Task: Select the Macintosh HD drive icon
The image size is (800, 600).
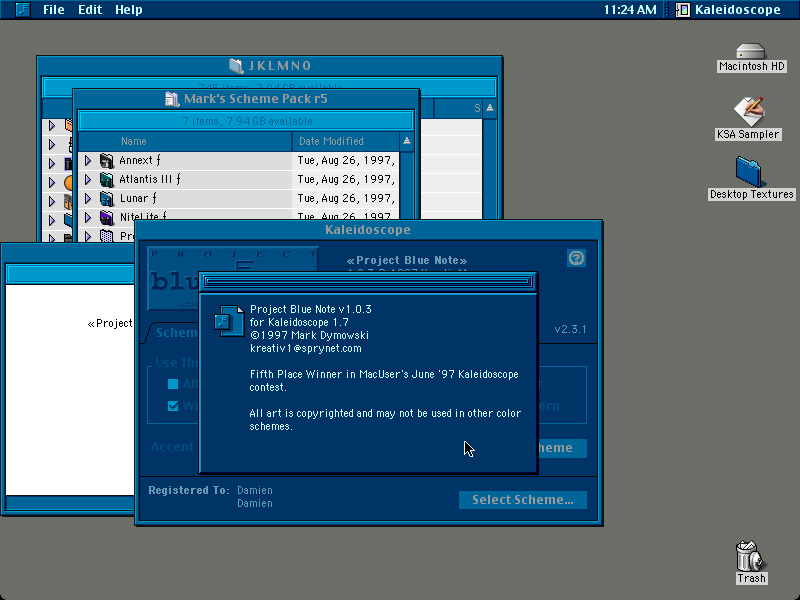Action: (x=751, y=52)
